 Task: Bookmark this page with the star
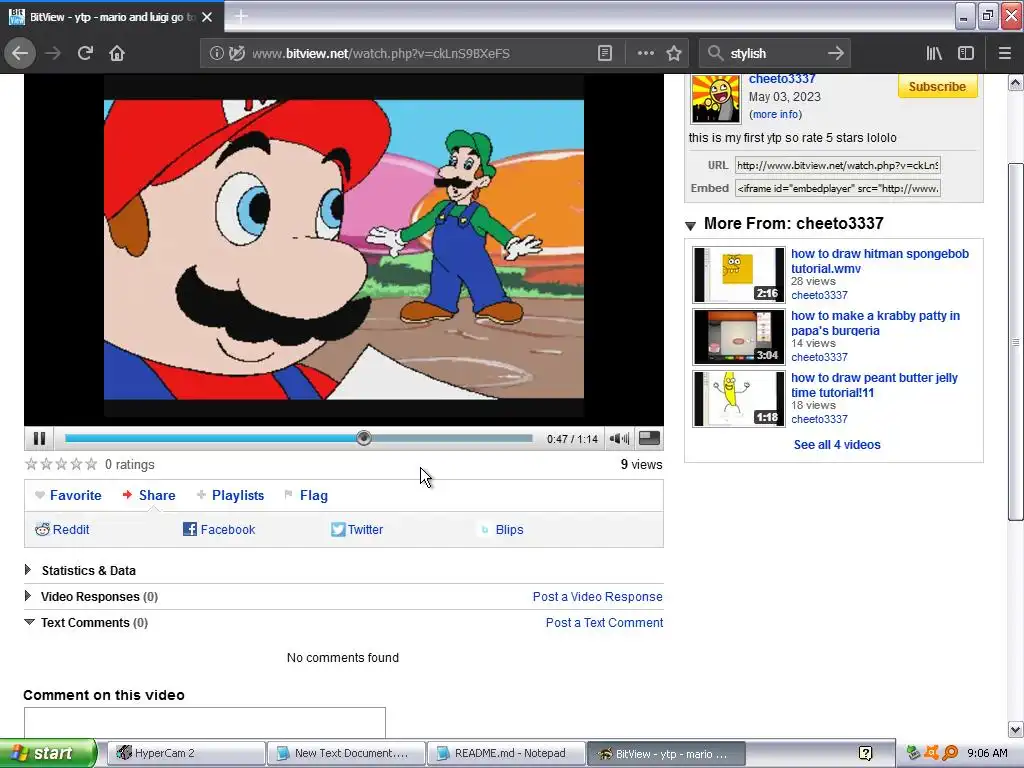674,54
